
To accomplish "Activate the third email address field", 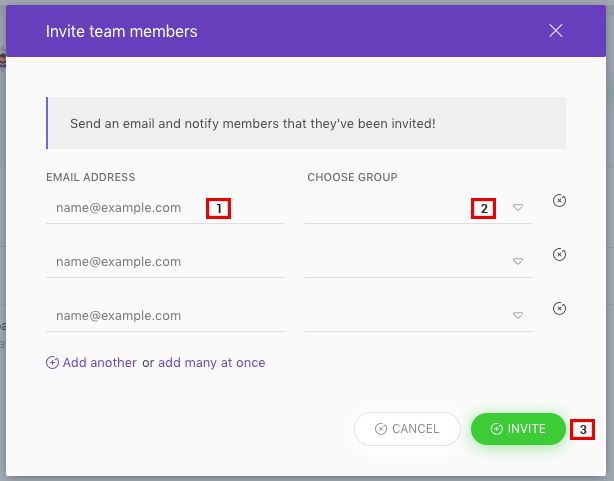I will pos(165,316).
